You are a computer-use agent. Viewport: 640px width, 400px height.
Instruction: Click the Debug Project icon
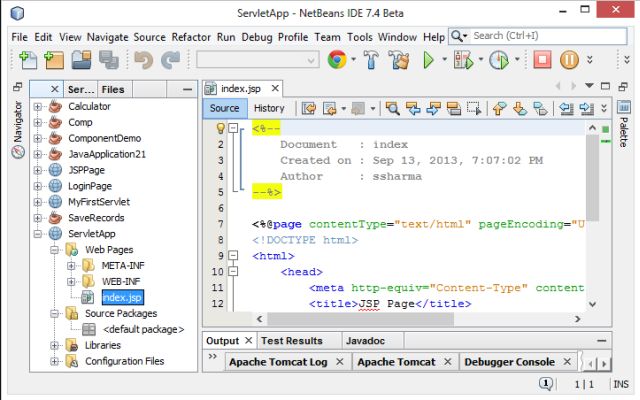coord(464,60)
